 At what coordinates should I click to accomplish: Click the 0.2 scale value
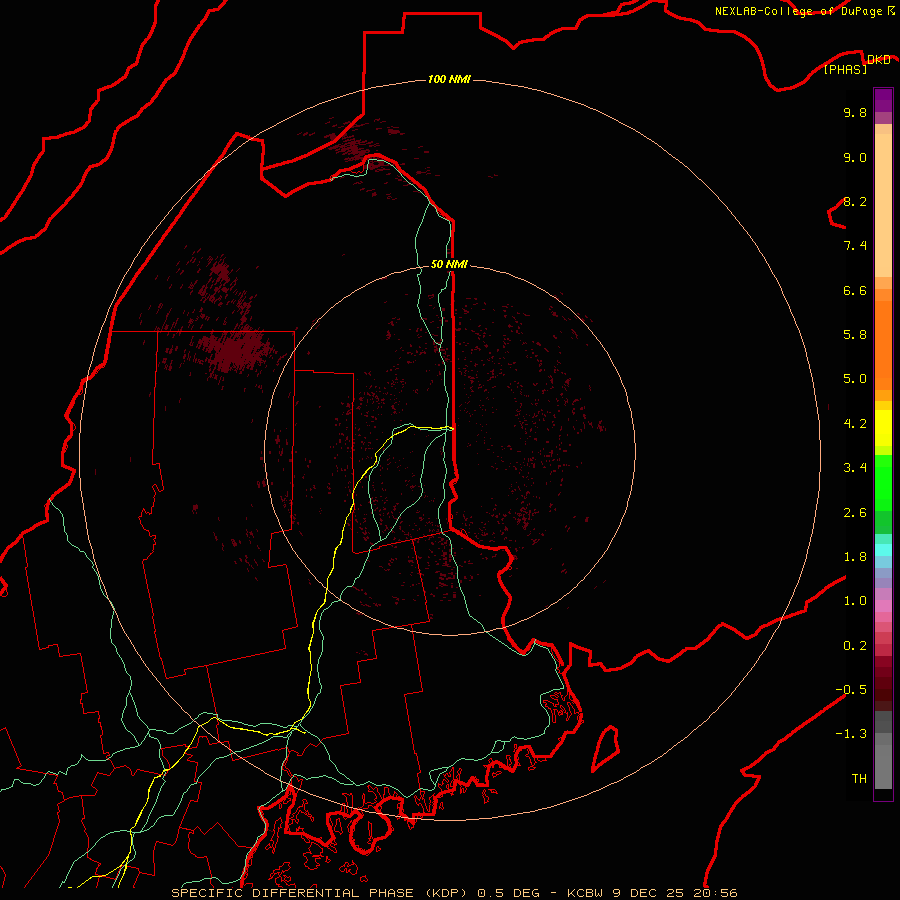point(855,646)
